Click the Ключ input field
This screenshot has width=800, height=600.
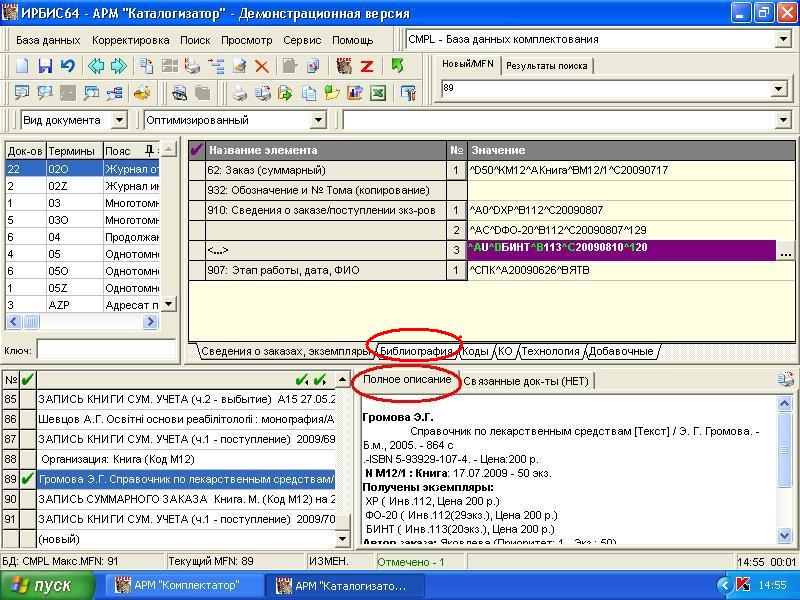[x=92, y=350]
